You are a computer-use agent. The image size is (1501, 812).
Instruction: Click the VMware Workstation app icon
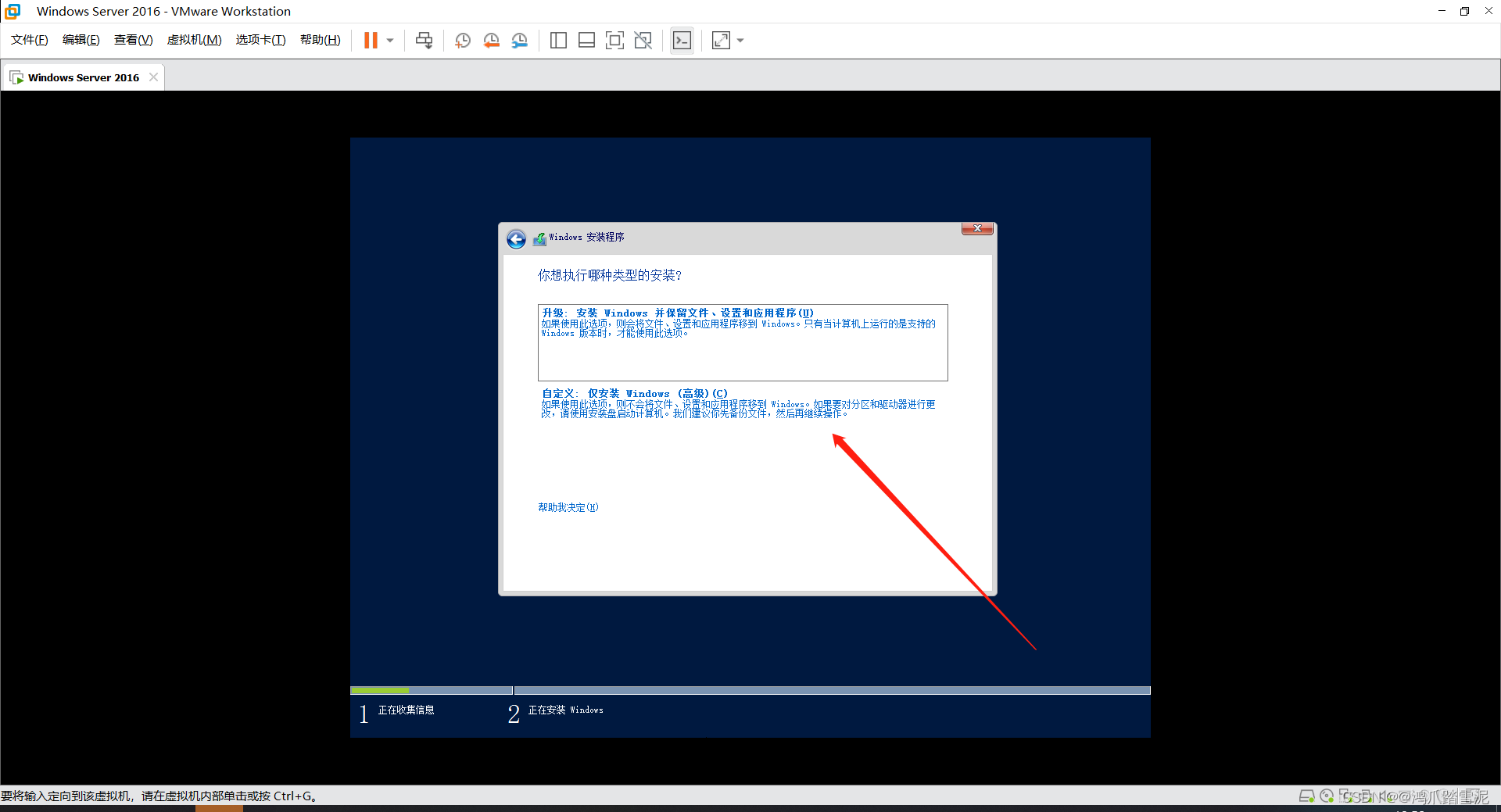tap(13, 11)
